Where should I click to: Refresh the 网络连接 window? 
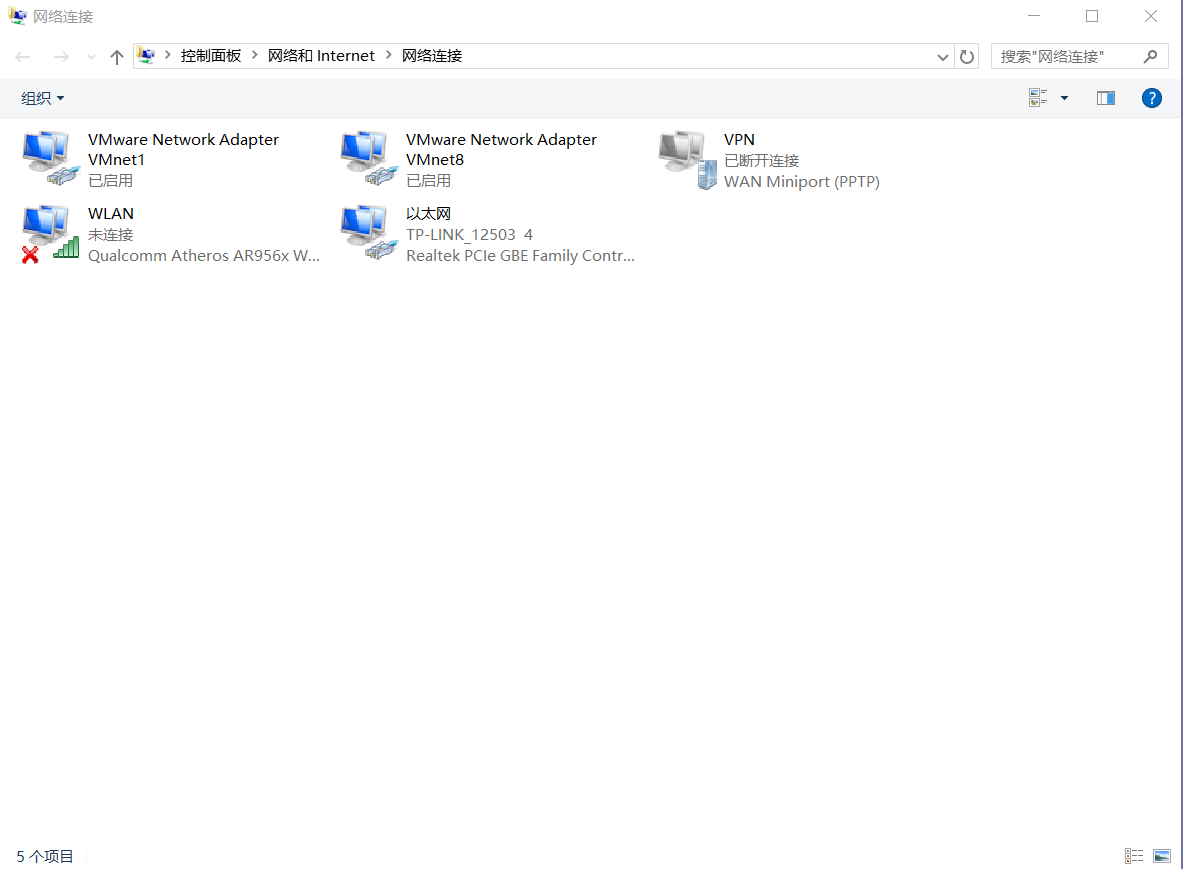point(966,57)
